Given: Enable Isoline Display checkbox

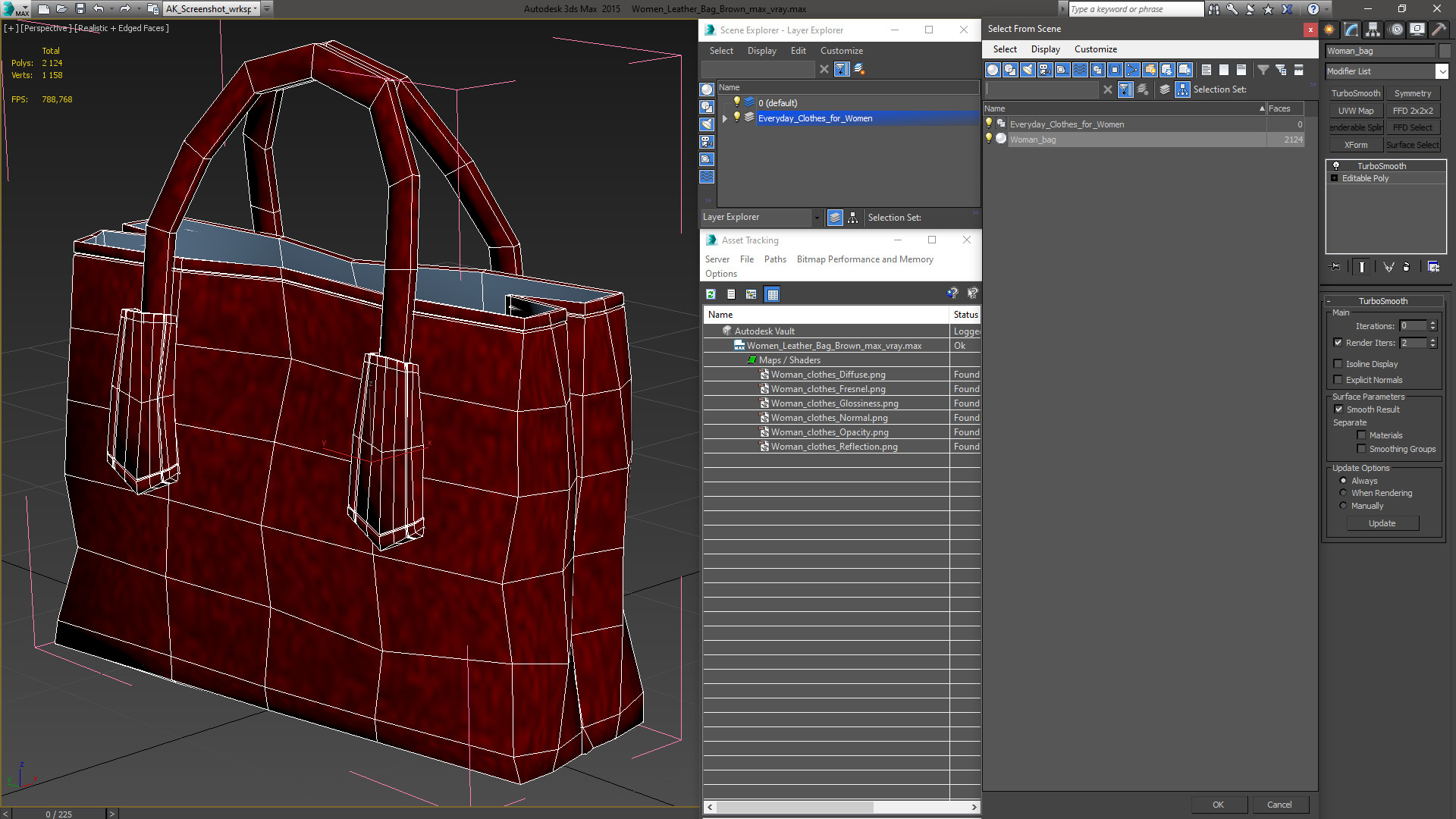Looking at the screenshot, I should (1338, 364).
